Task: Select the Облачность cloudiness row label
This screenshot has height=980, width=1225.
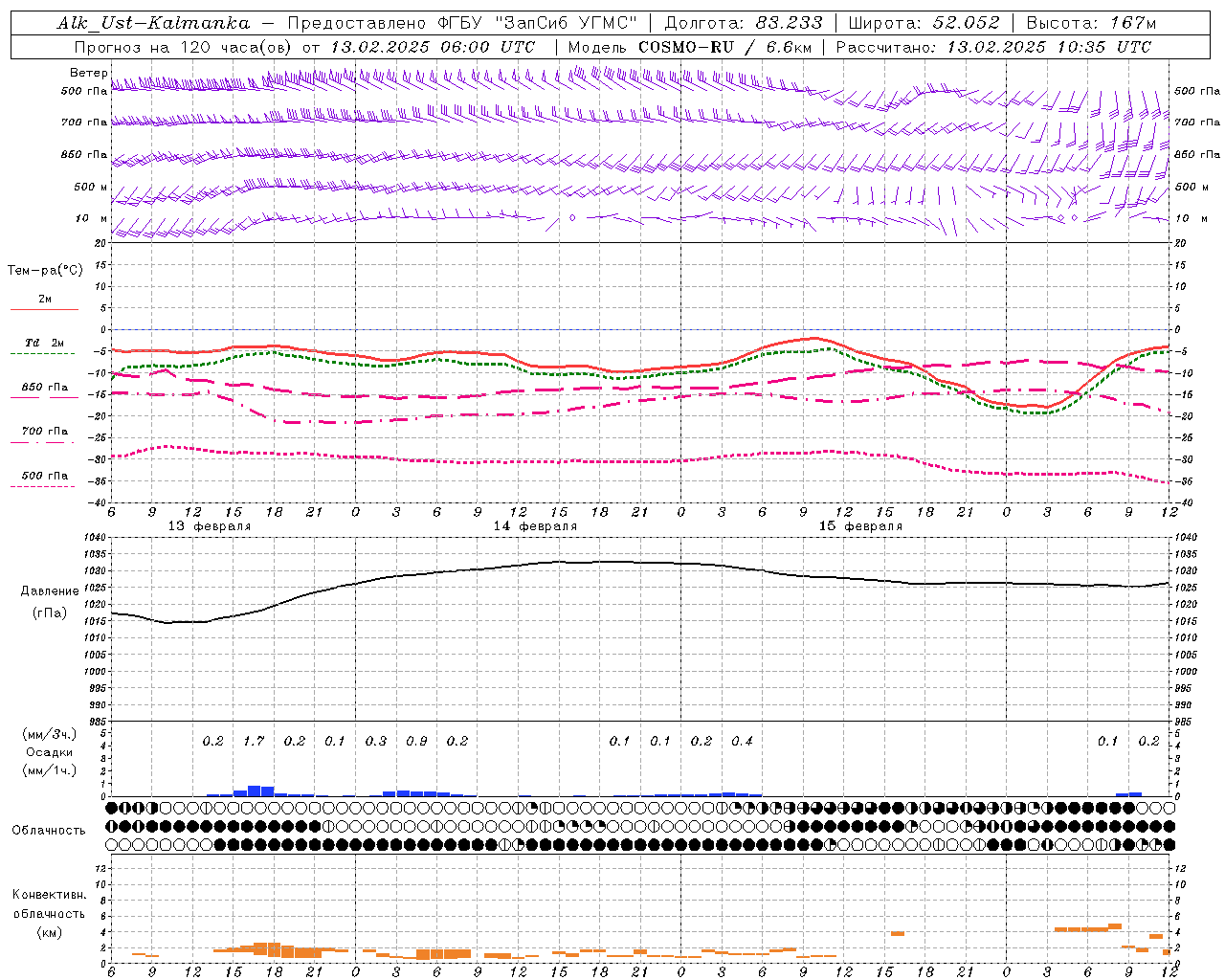Action: click(49, 830)
